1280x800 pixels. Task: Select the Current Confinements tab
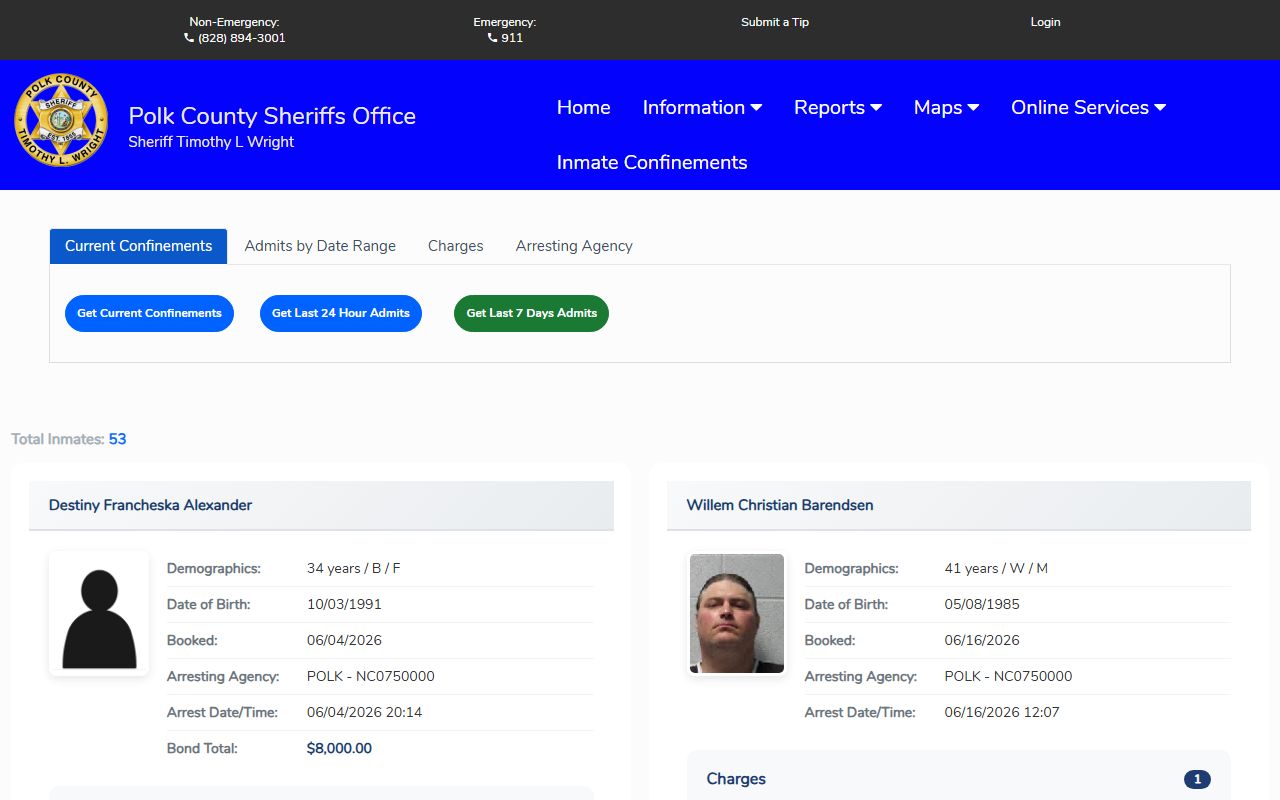(x=138, y=246)
